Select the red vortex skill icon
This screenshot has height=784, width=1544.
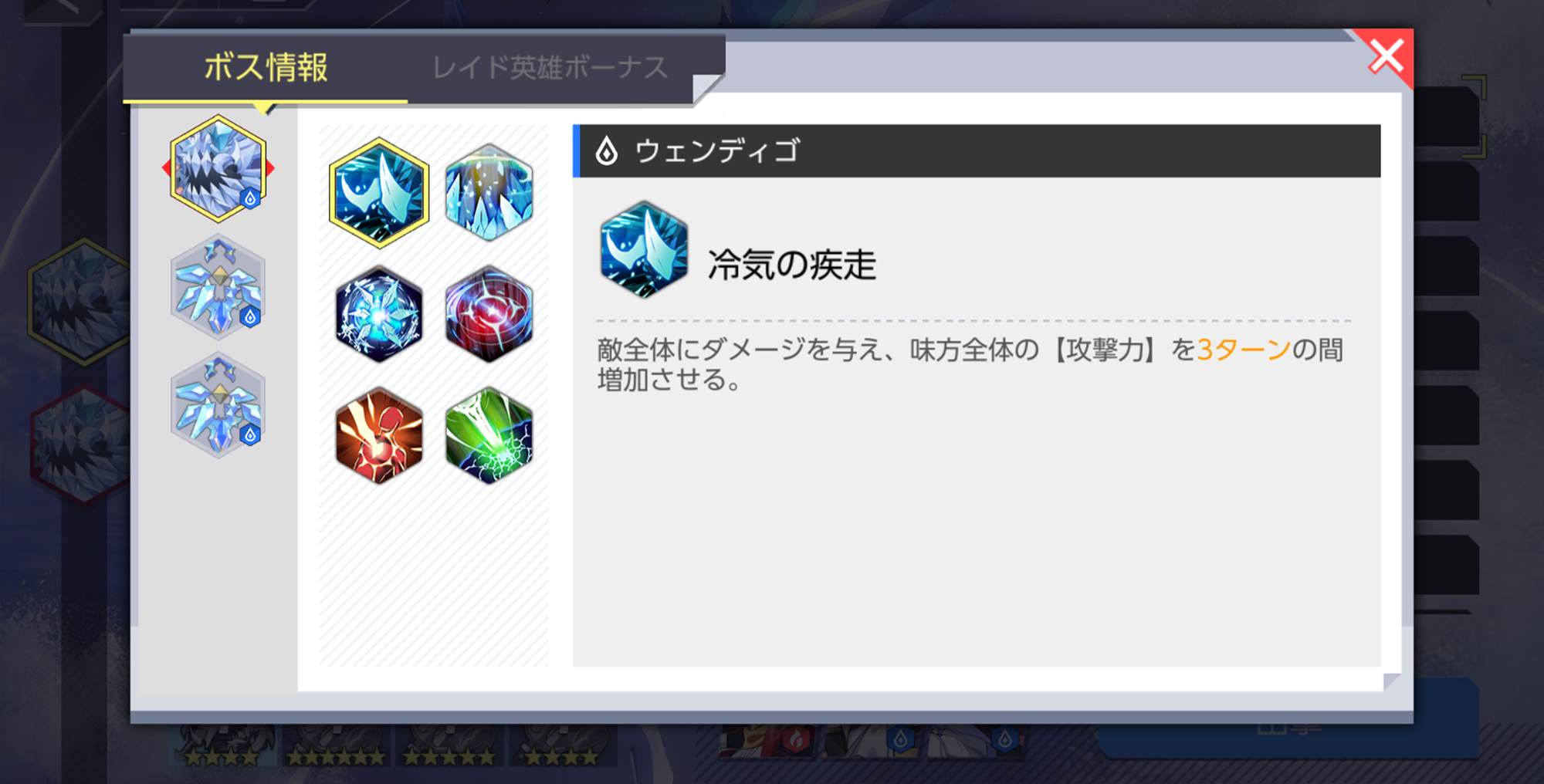pyautogui.click(x=489, y=314)
